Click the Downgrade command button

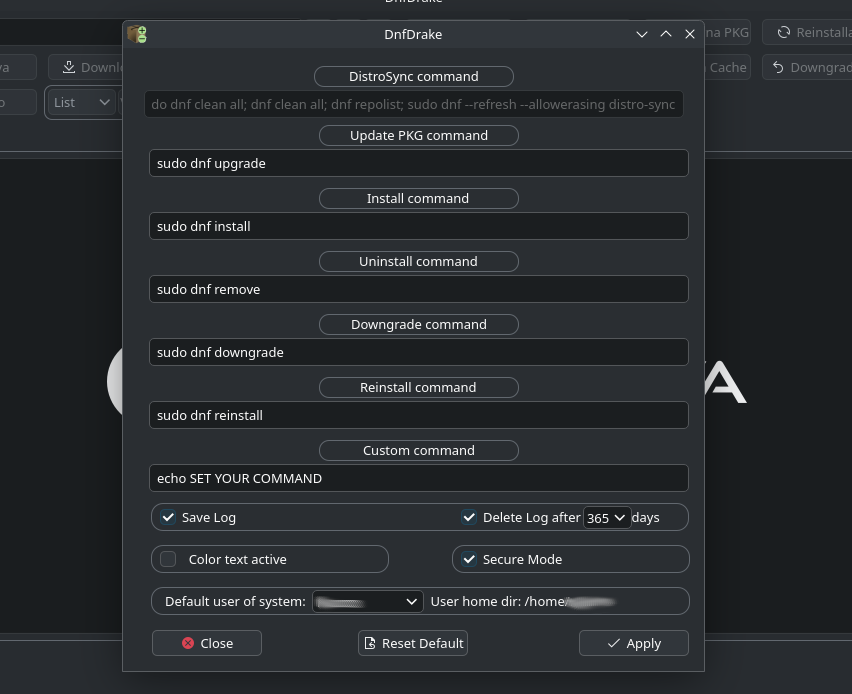click(418, 324)
